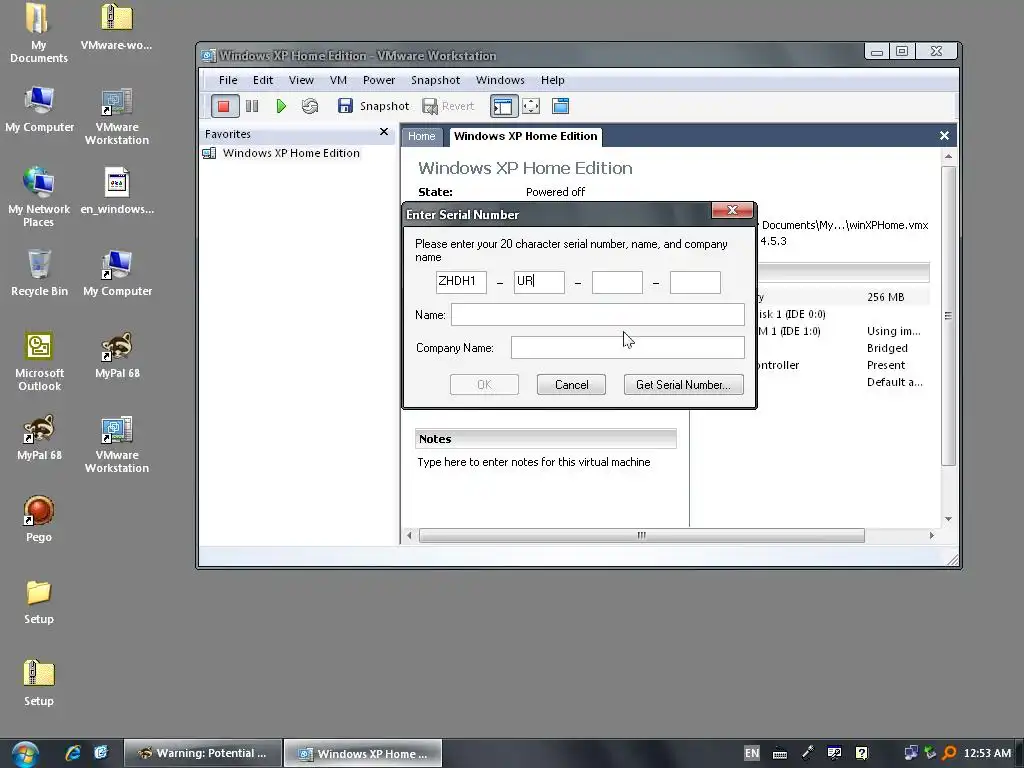Screen dimensions: 1024x768
Task: Select the Setup folder desktop icon
Action: [39, 602]
